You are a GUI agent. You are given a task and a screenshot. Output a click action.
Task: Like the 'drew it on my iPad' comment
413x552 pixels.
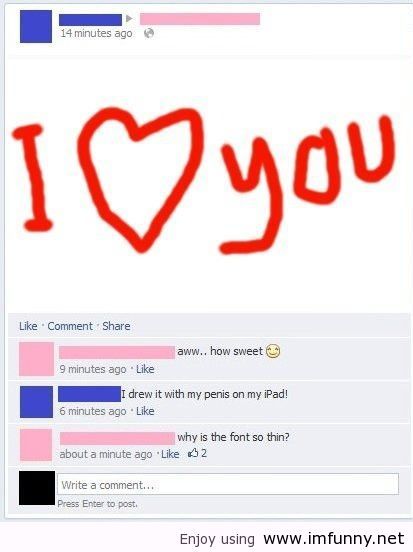(145, 411)
